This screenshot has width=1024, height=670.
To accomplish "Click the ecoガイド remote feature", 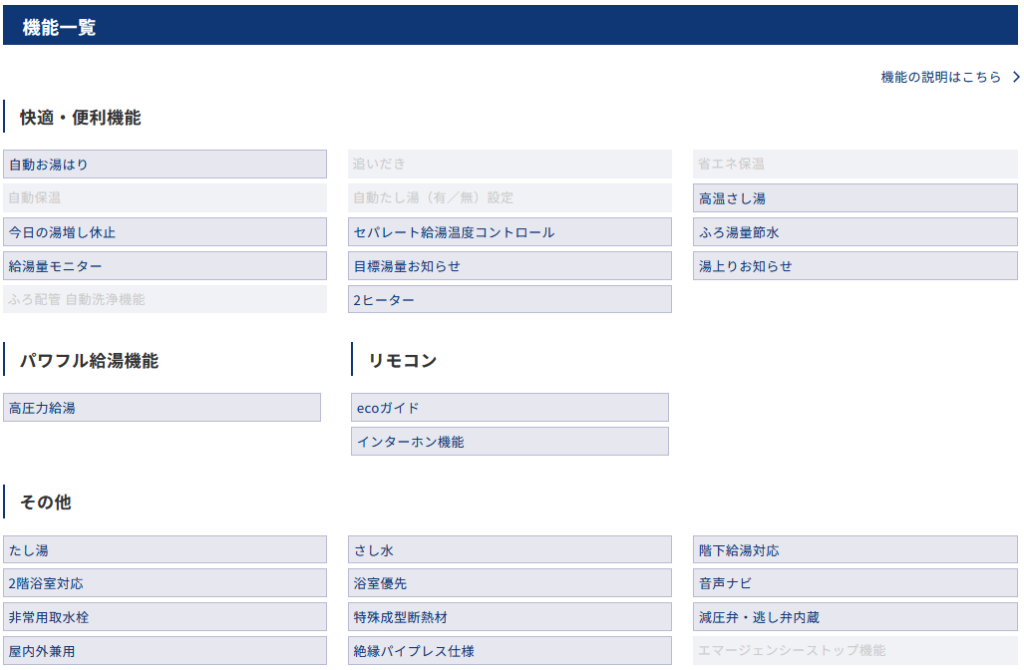I will pos(510,407).
